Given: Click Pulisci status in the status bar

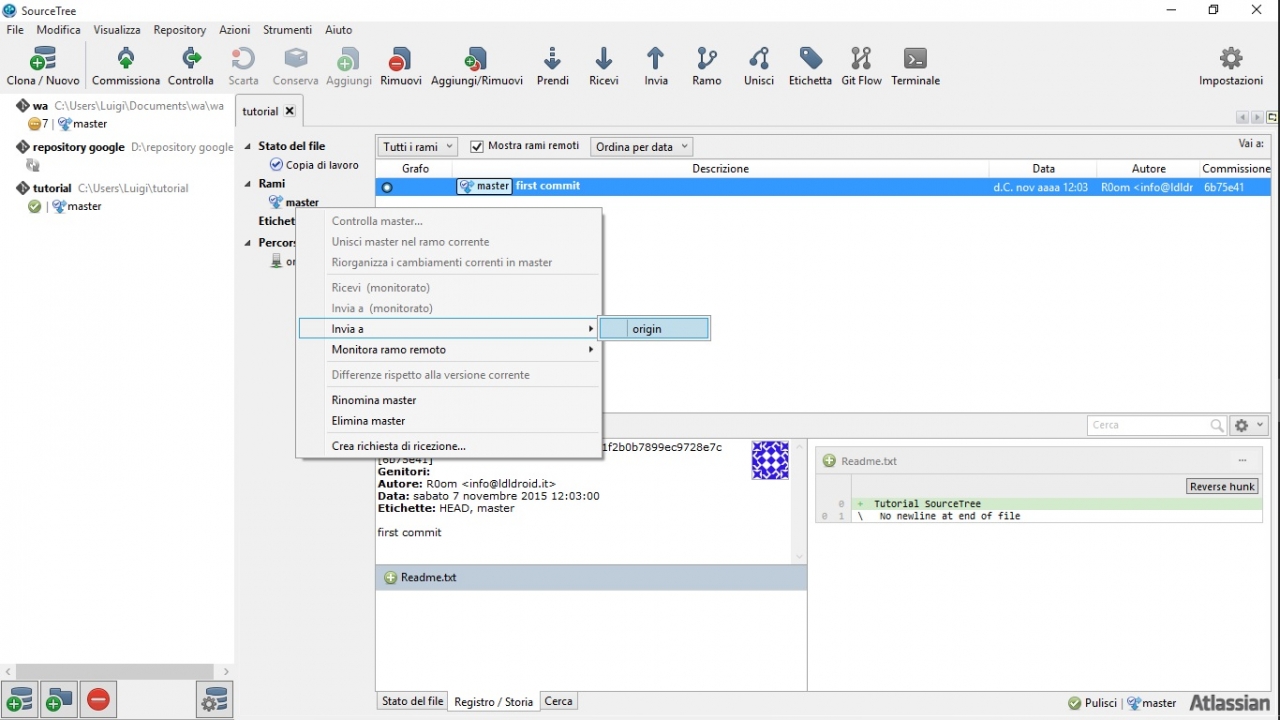Looking at the screenshot, I should [1092, 703].
